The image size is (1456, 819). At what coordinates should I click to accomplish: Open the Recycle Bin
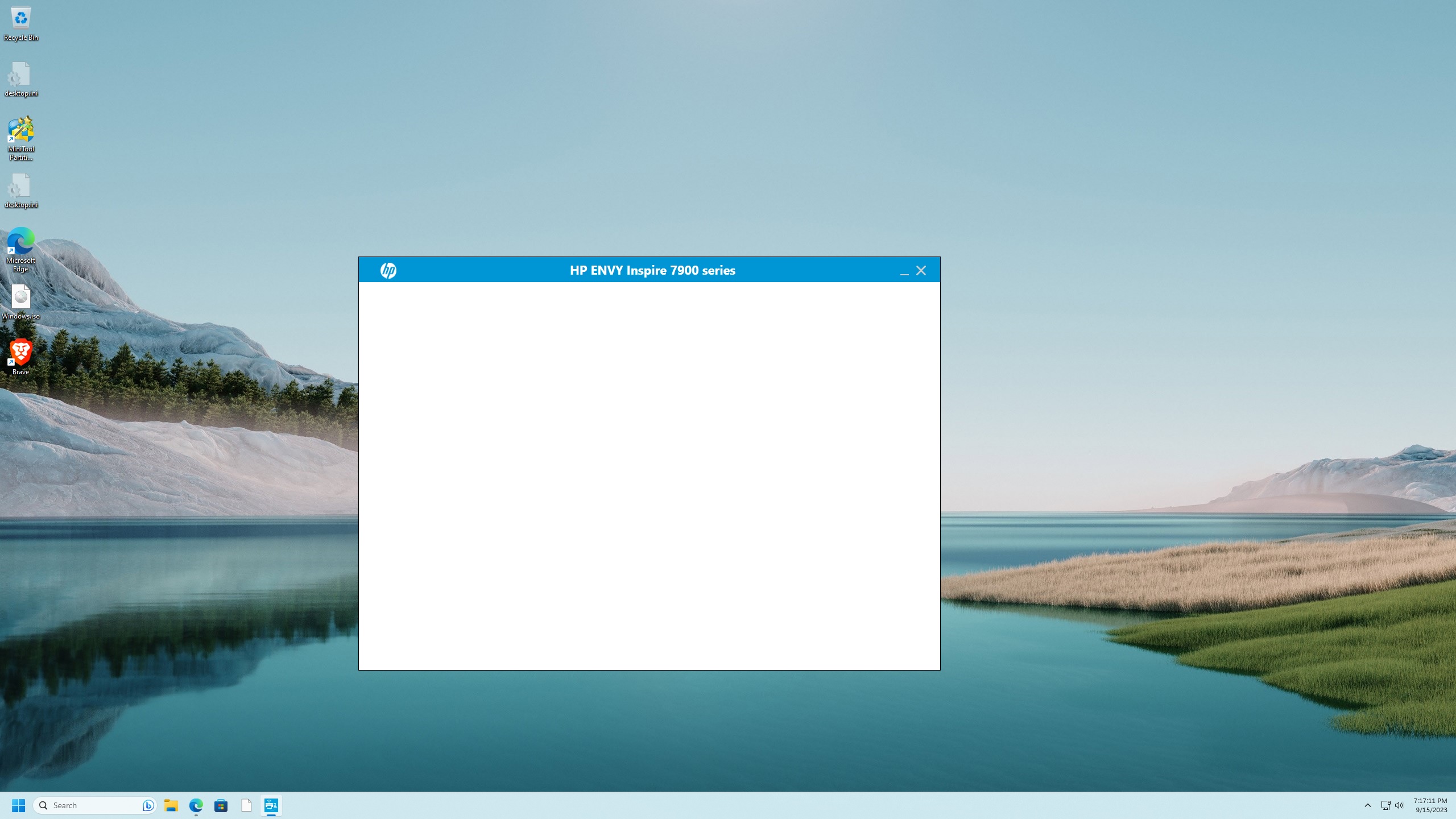point(20,17)
